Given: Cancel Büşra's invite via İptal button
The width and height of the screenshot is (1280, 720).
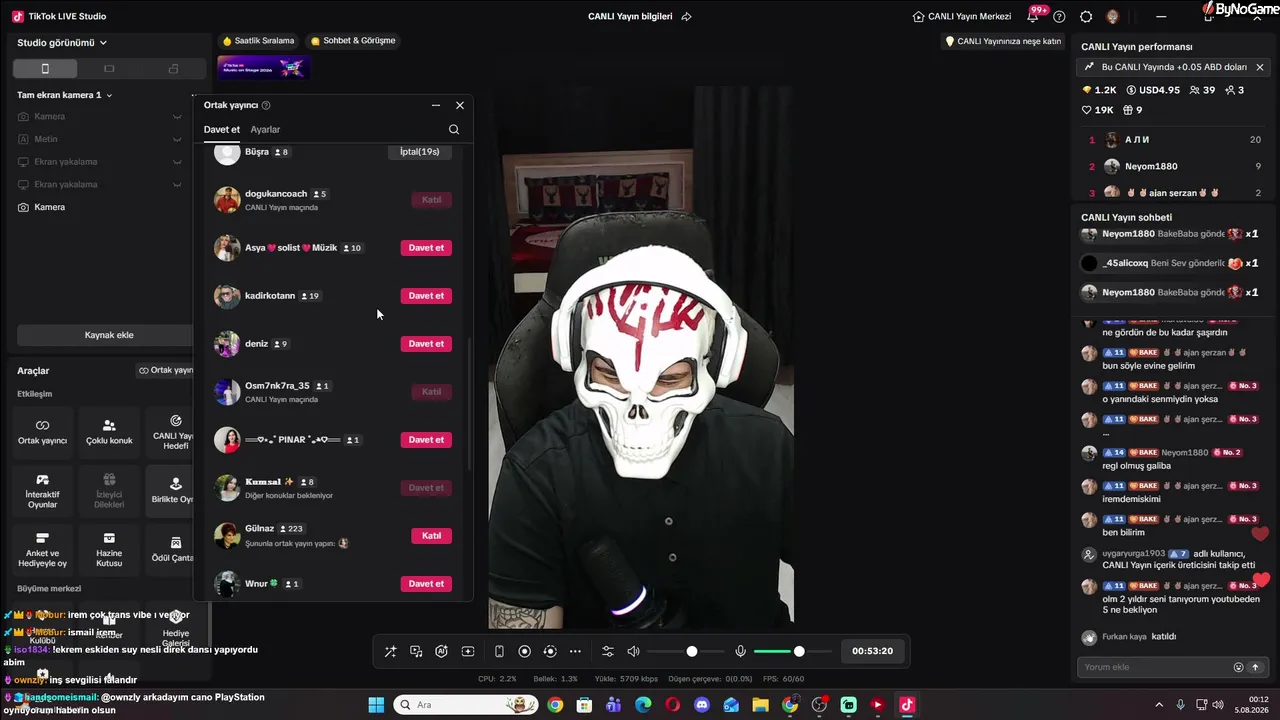Looking at the screenshot, I should 420,152.
